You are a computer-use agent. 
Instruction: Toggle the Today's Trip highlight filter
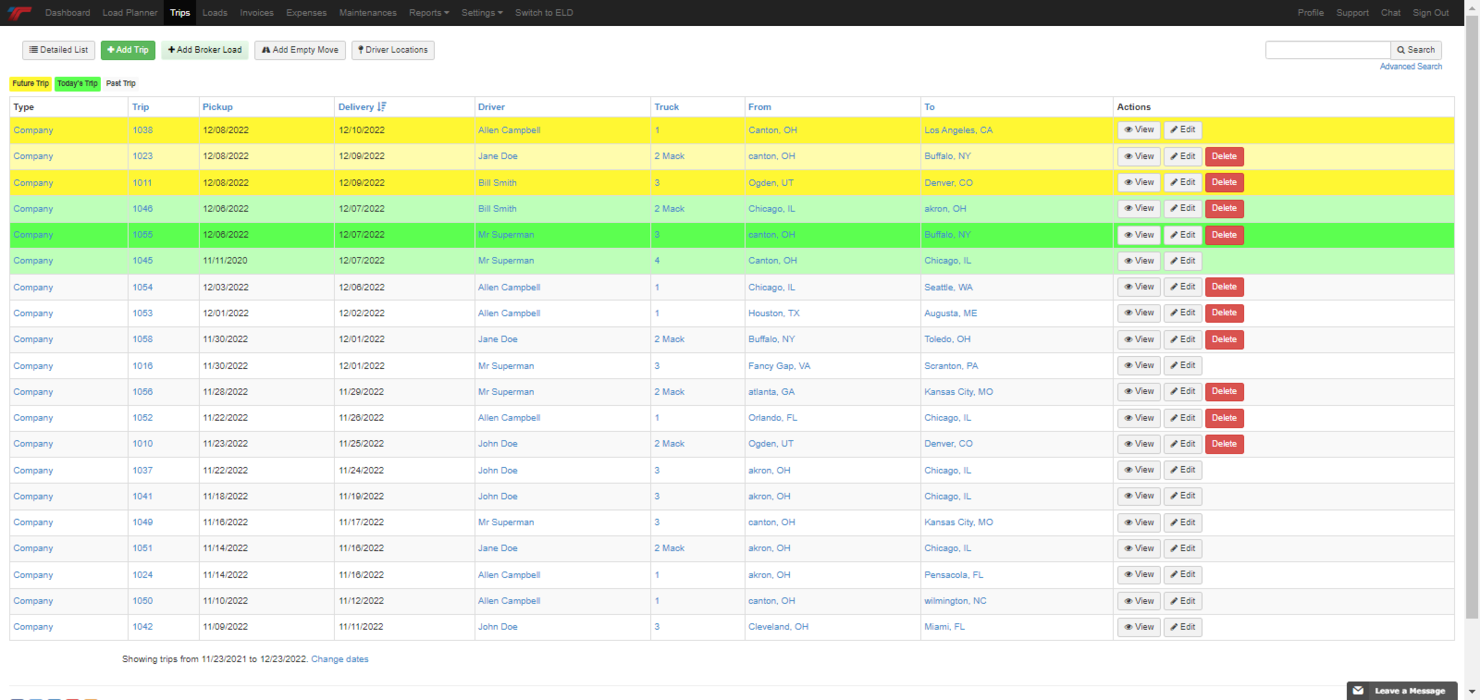pos(77,83)
